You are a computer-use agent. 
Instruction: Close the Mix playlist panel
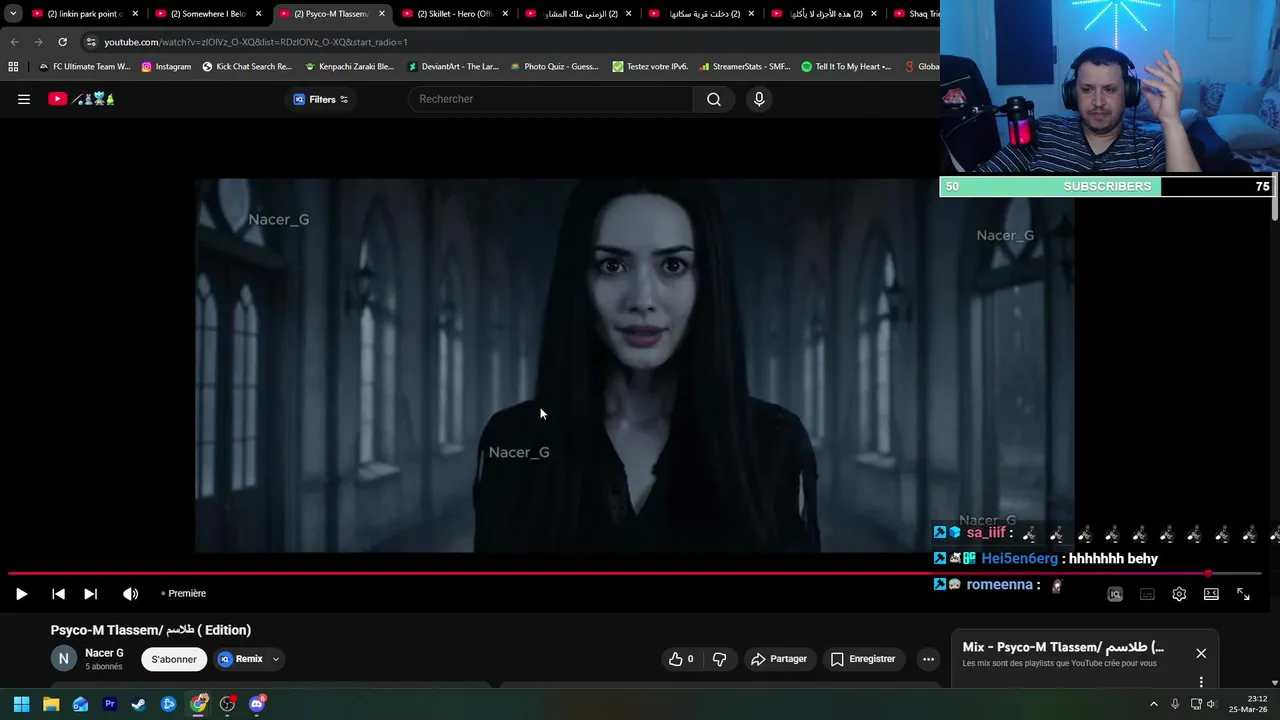(x=1201, y=653)
